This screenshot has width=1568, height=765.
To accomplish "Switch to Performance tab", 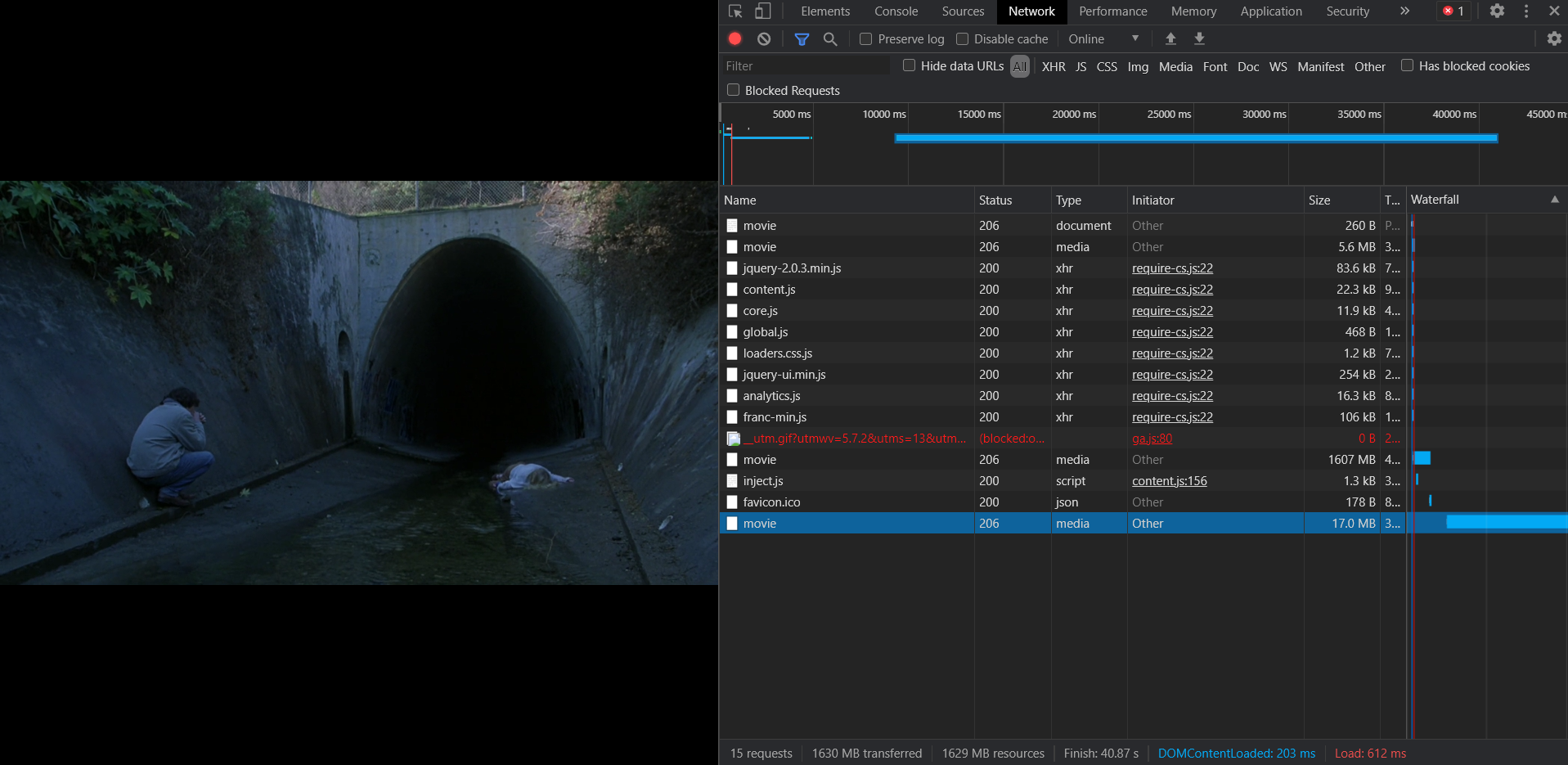I will pos(1112,11).
